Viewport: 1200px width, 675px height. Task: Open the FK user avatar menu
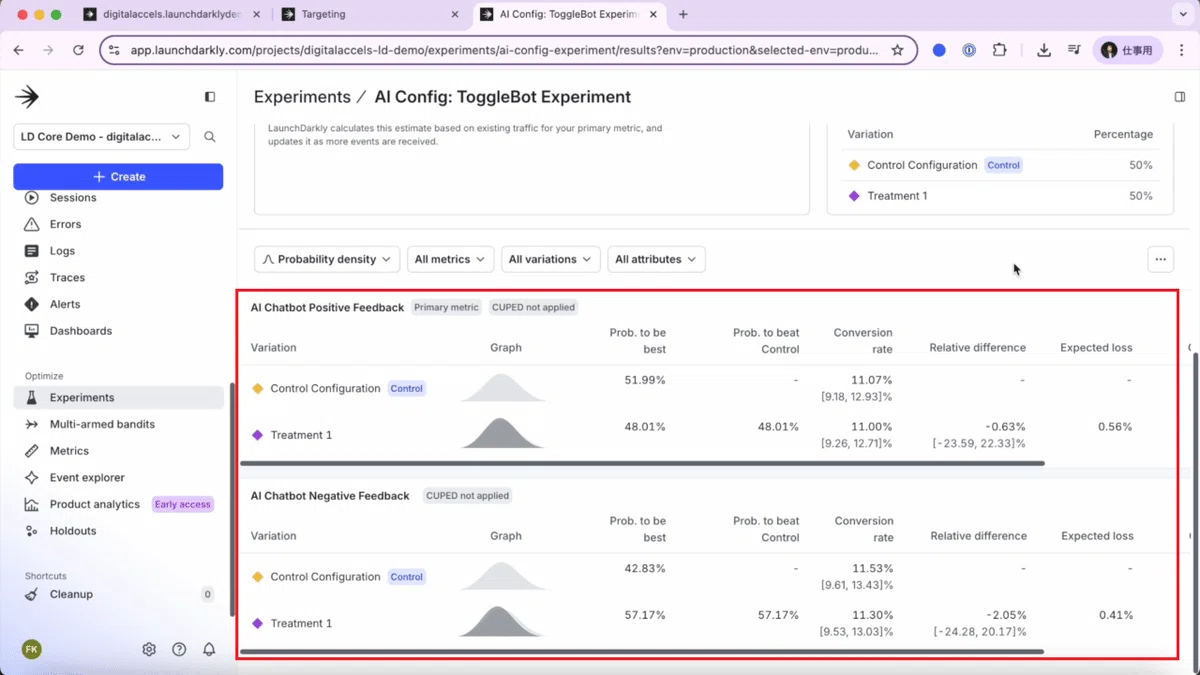[x=31, y=649]
